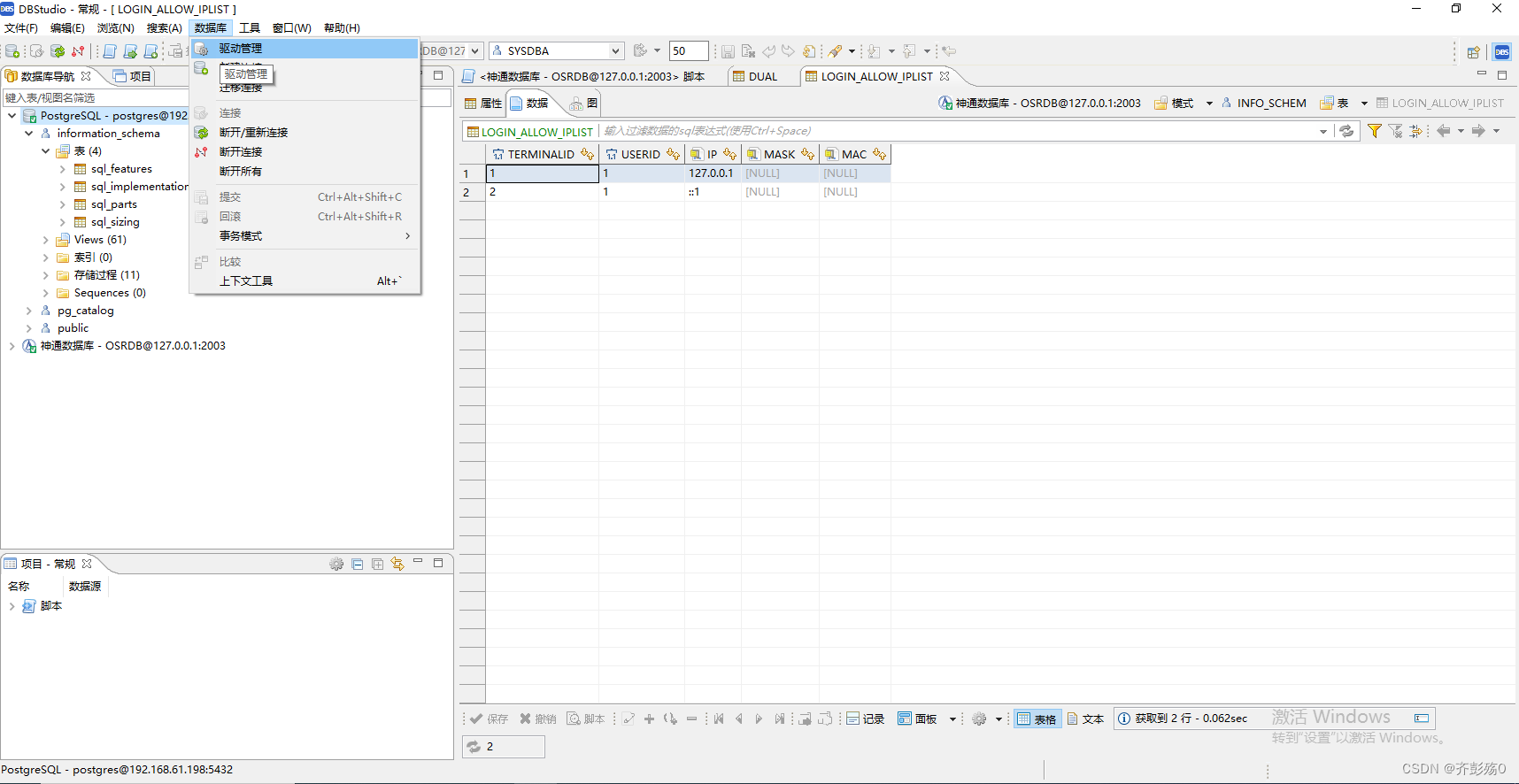Click the new connection toolbar icon
The image size is (1519, 784).
12,51
